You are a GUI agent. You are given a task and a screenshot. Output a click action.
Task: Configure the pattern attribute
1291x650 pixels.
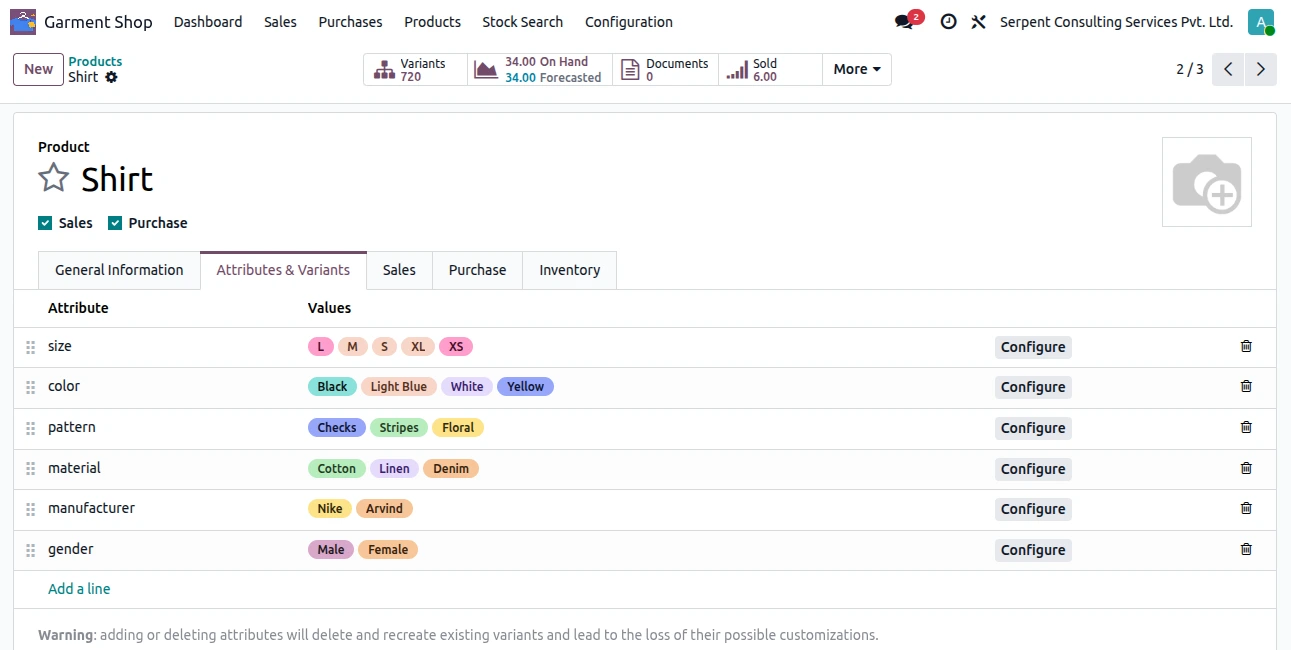pyautogui.click(x=1033, y=428)
